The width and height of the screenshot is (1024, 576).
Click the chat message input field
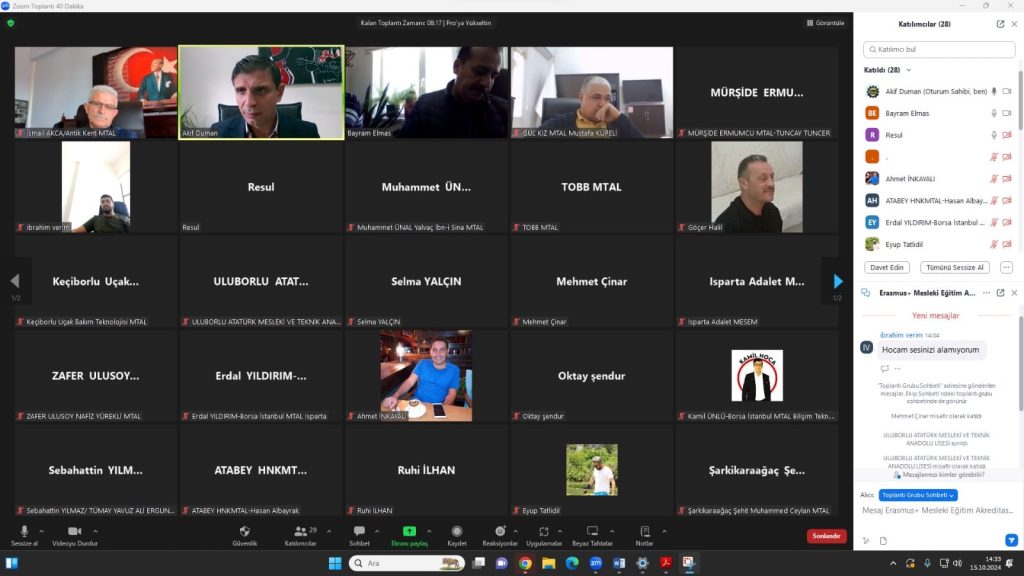[x=938, y=510]
